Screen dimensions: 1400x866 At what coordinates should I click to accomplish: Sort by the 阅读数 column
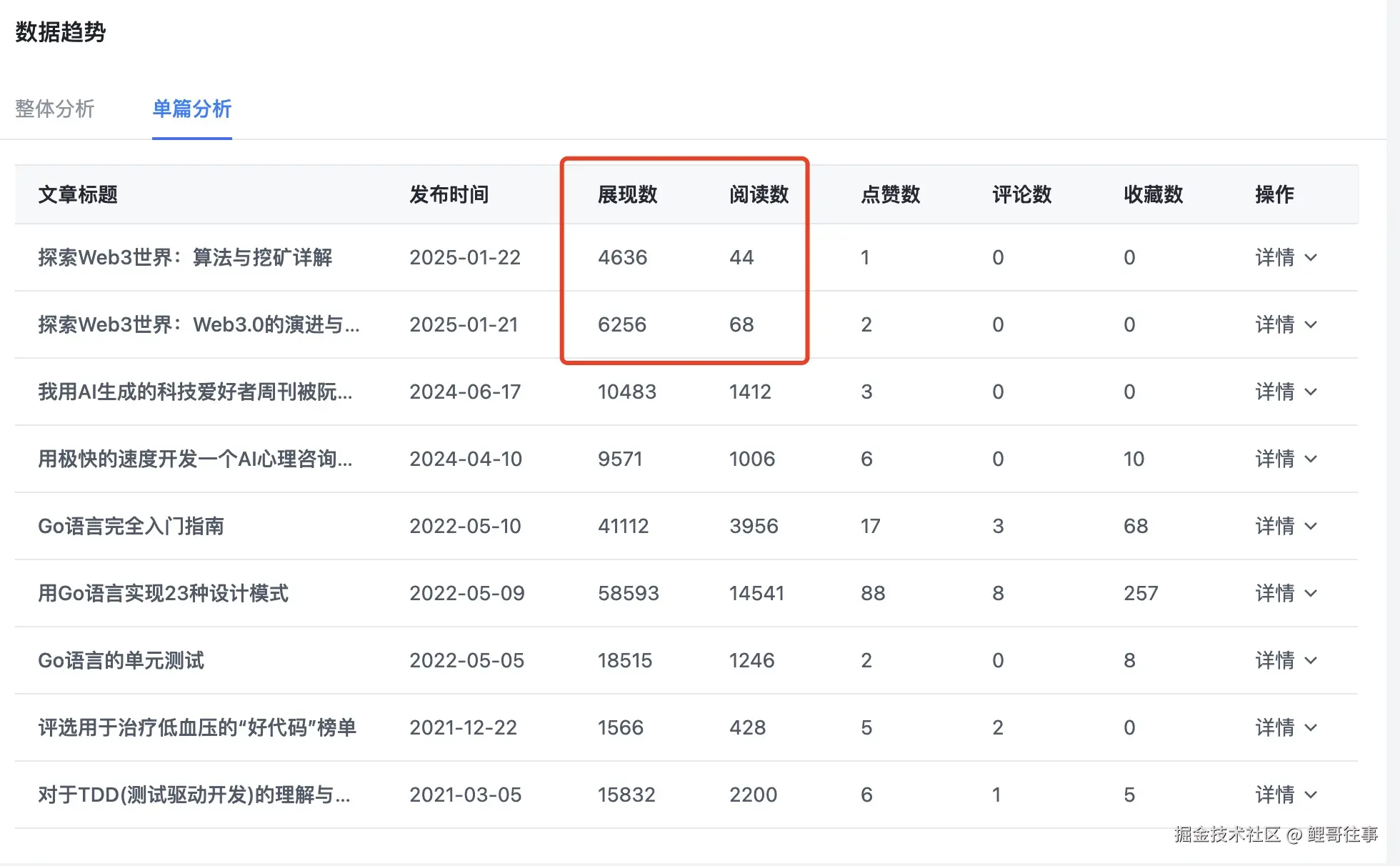click(759, 194)
